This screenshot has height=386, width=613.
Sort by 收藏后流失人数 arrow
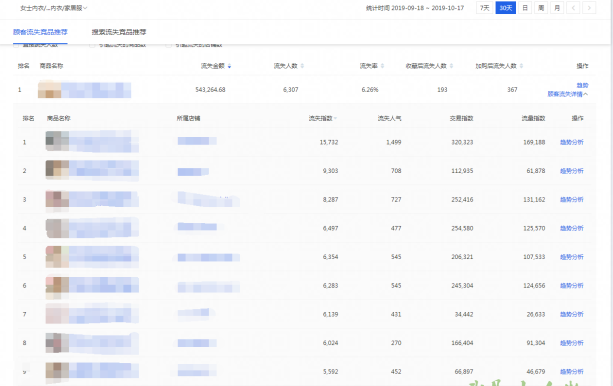[x=451, y=66]
